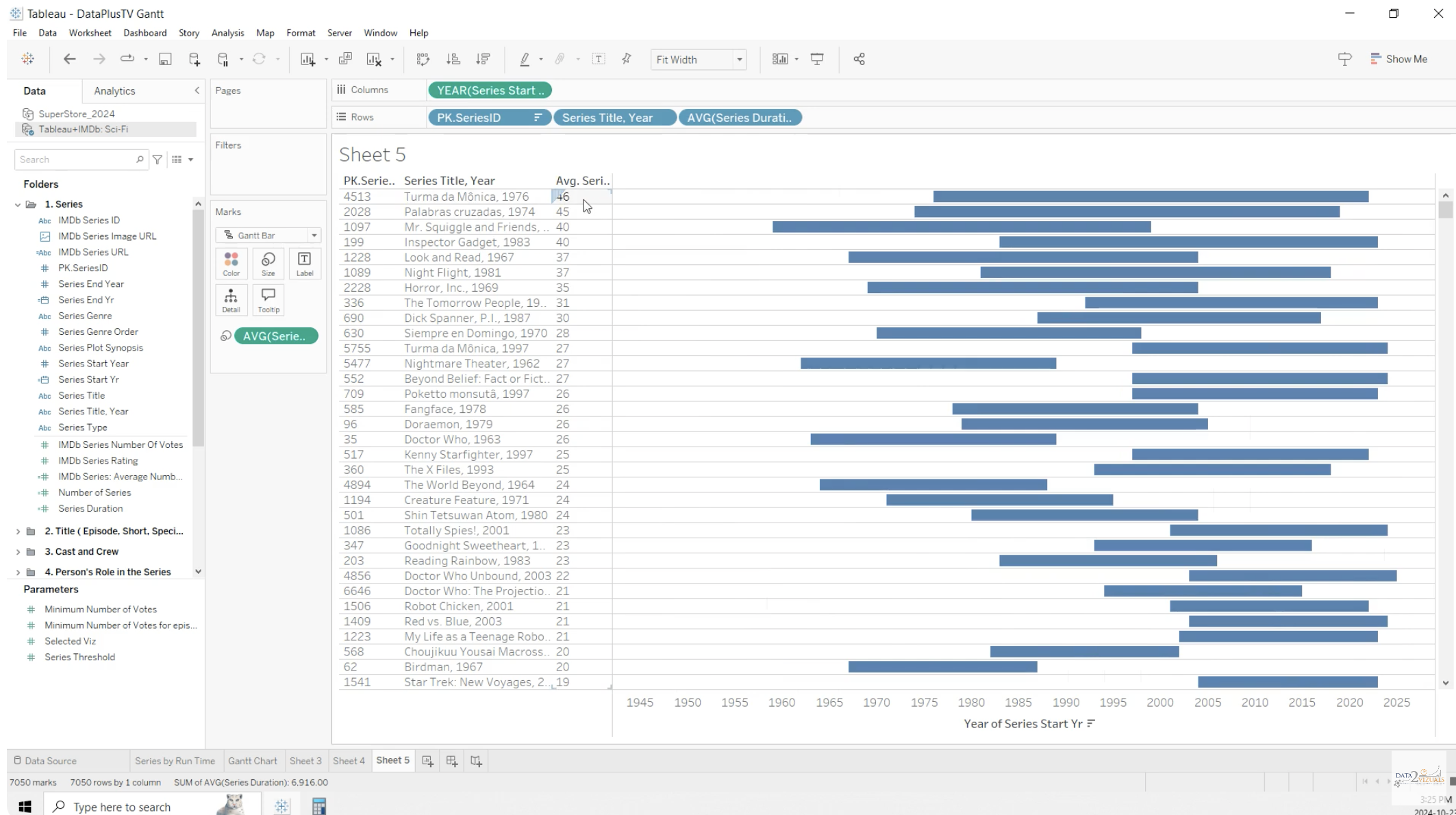1456x815 pixels.
Task: Click the Presentation Mode icon
Action: [x=817, y=60]
